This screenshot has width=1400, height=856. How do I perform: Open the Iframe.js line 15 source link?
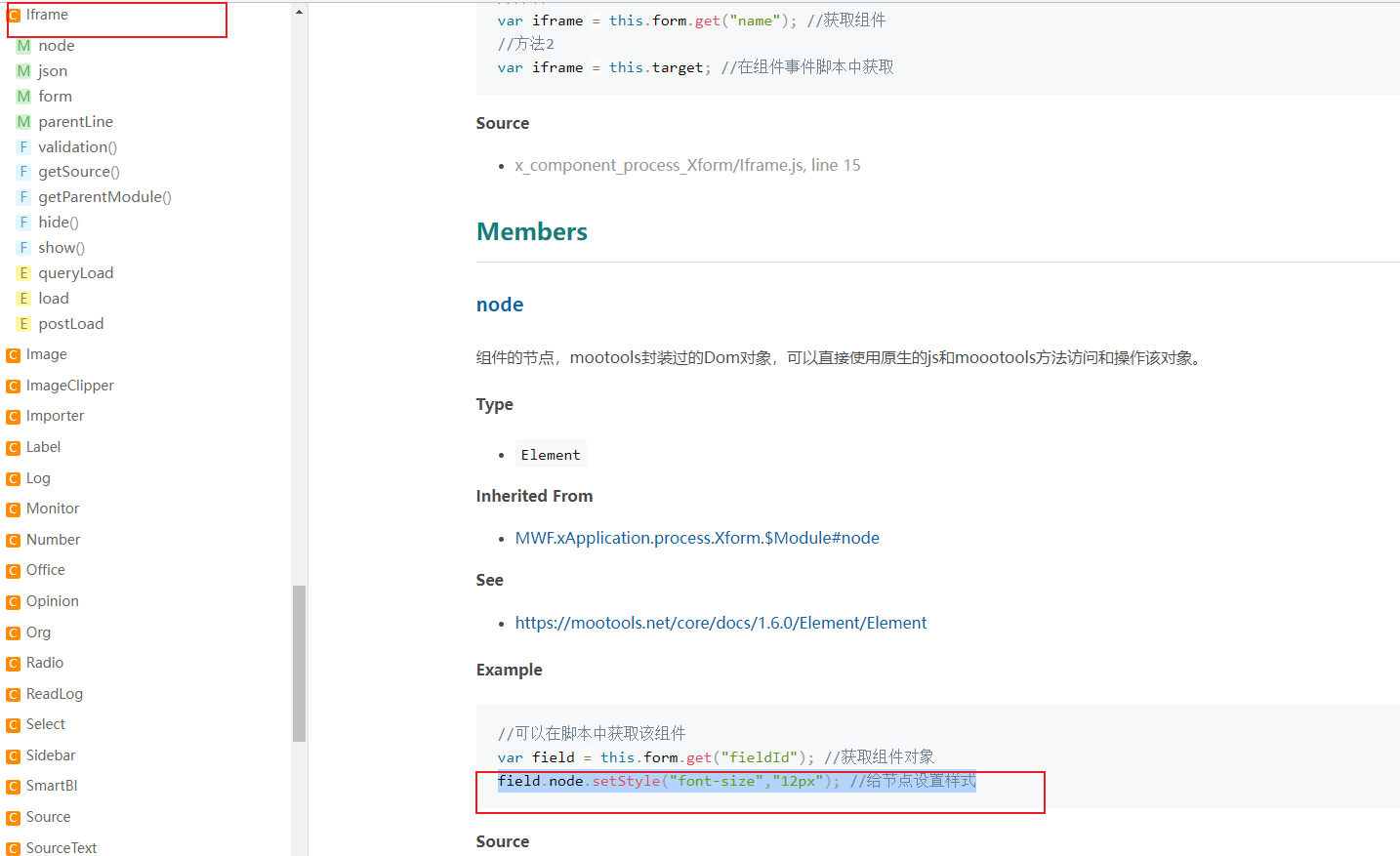(x=688, y=165)
